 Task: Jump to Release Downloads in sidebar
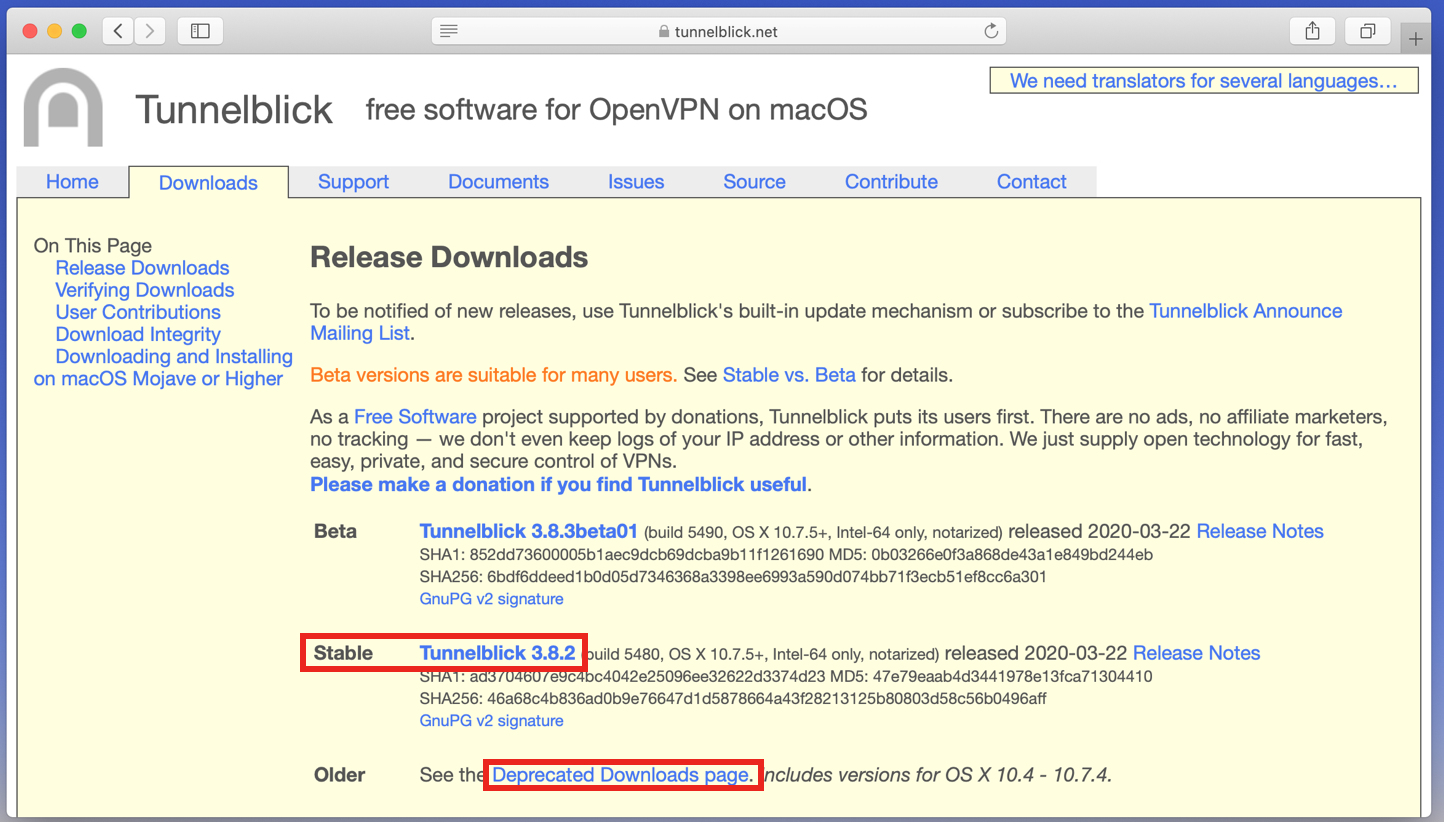pos(142,268)
